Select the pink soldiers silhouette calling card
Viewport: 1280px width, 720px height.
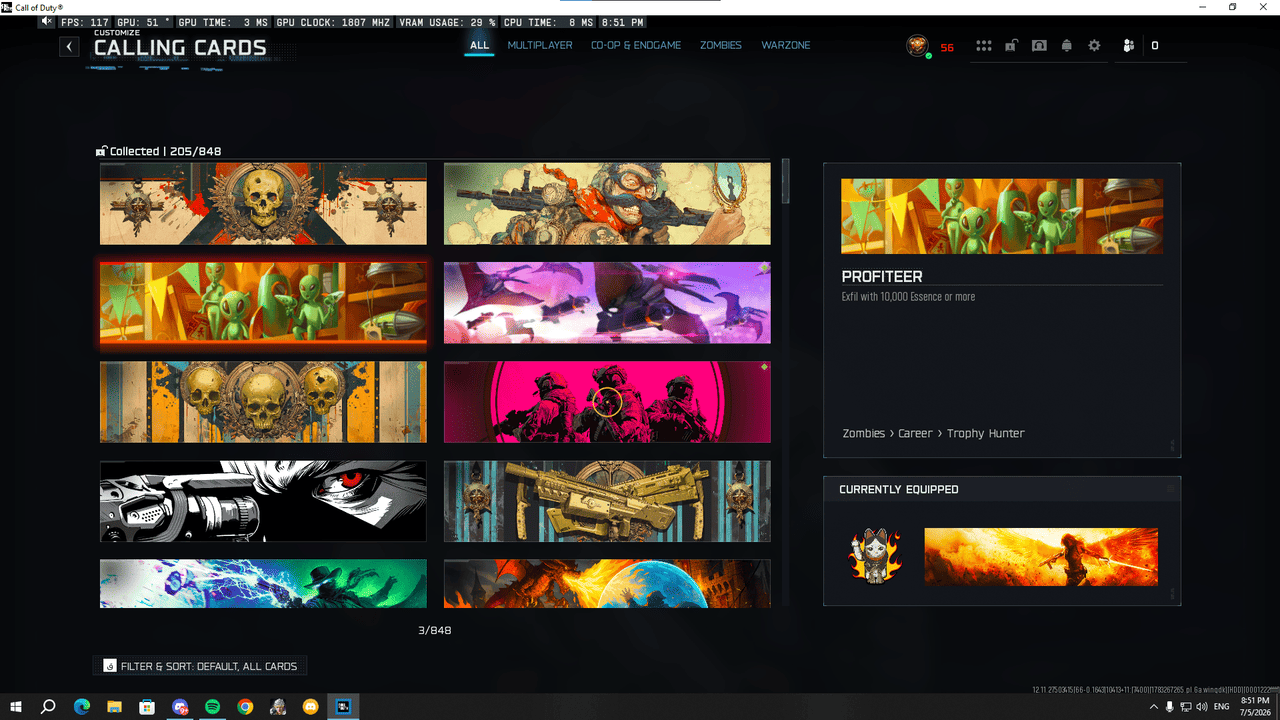click(607, 402)
